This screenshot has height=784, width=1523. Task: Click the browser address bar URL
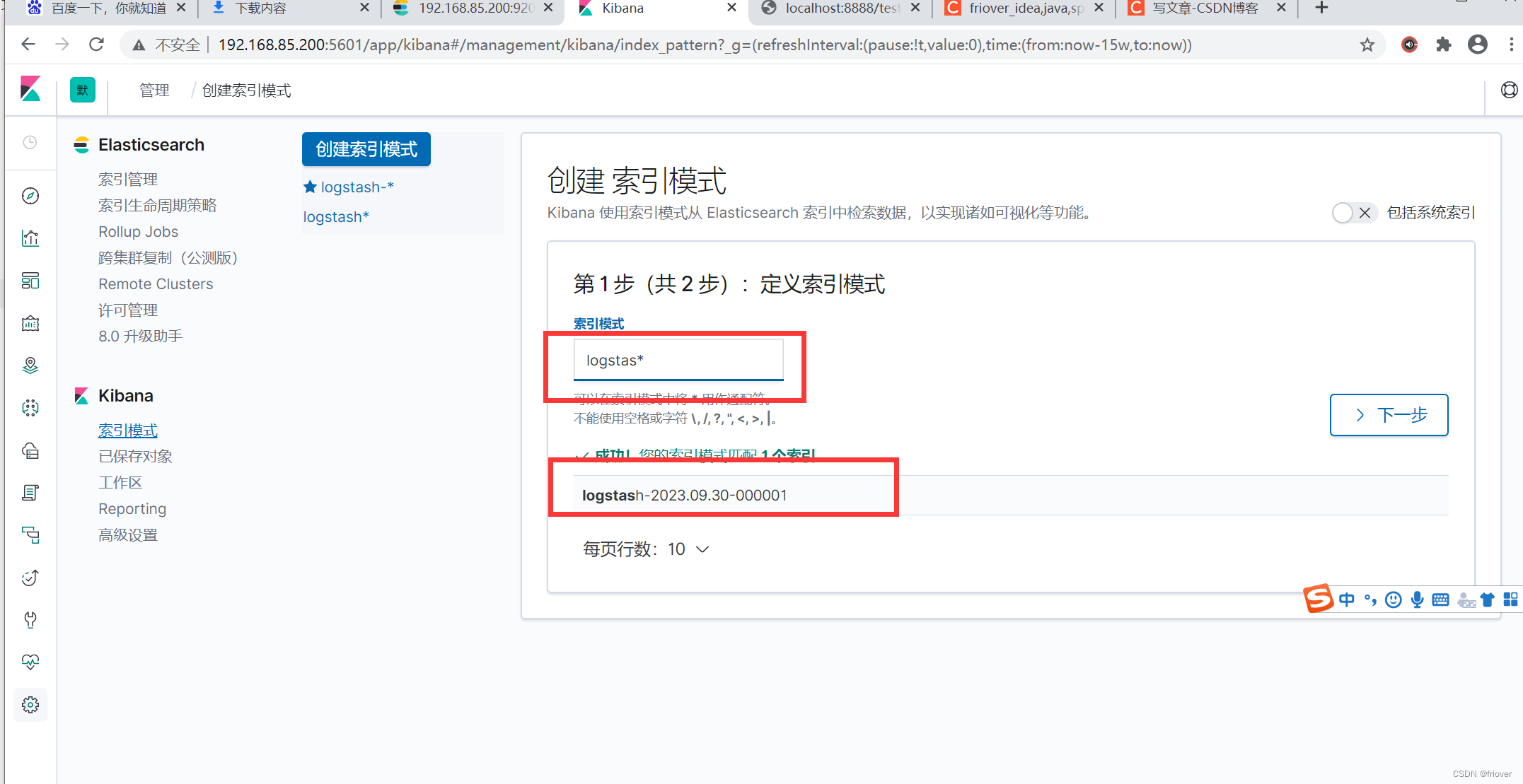(705, 45)
